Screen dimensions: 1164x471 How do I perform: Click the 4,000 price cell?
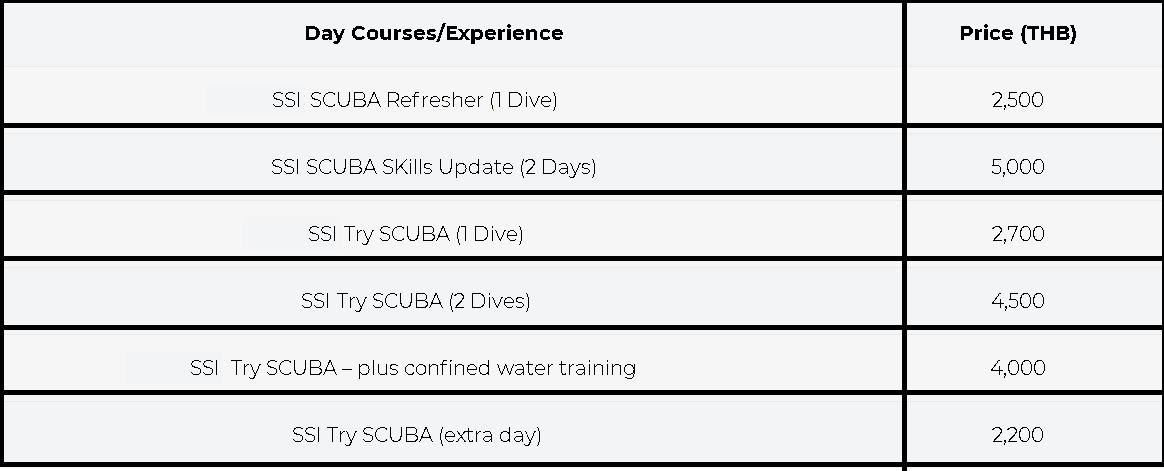tap(1017, 368)
